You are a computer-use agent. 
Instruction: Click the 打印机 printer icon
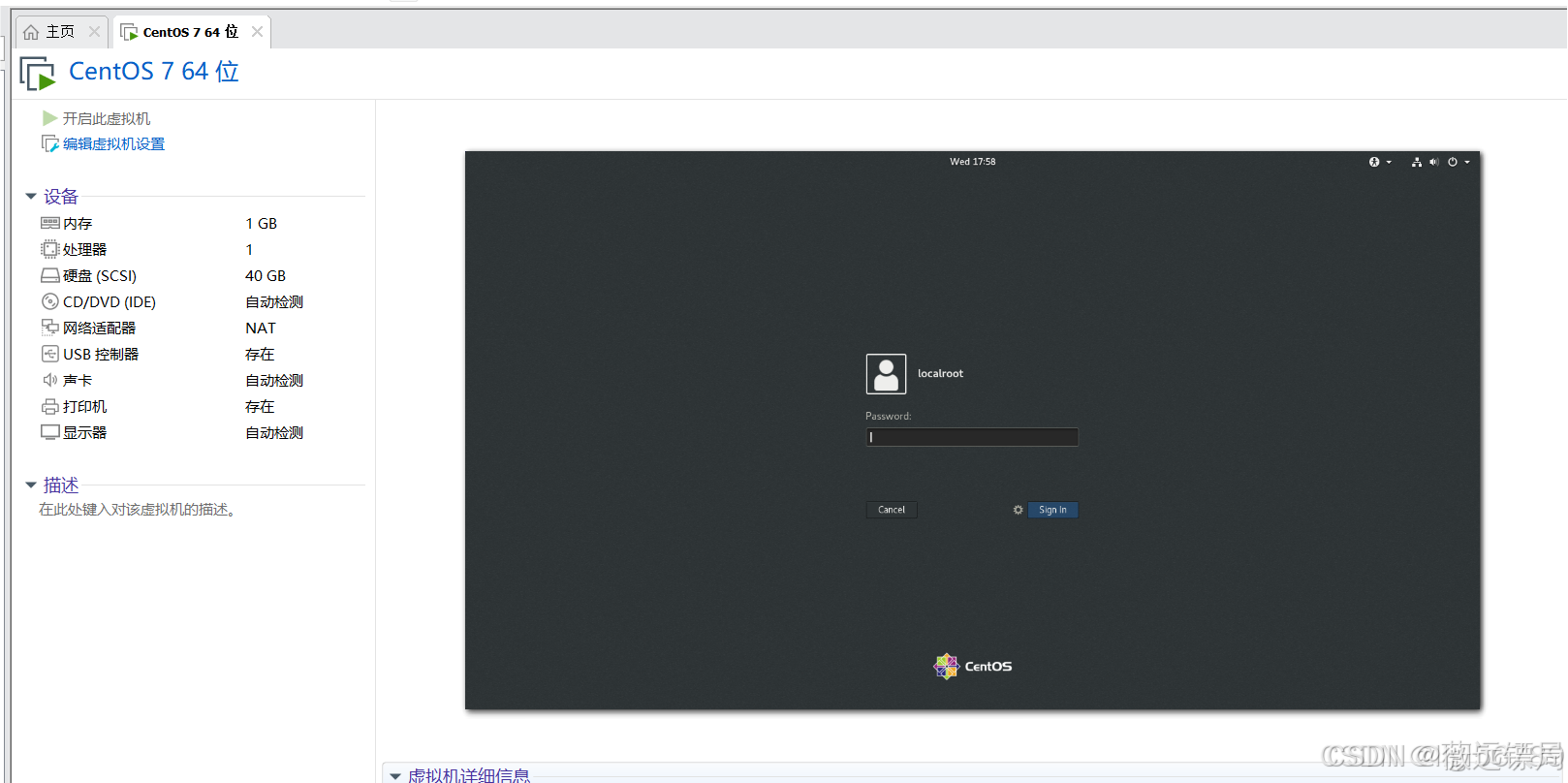pyautogui.click(x=50, y=406)
